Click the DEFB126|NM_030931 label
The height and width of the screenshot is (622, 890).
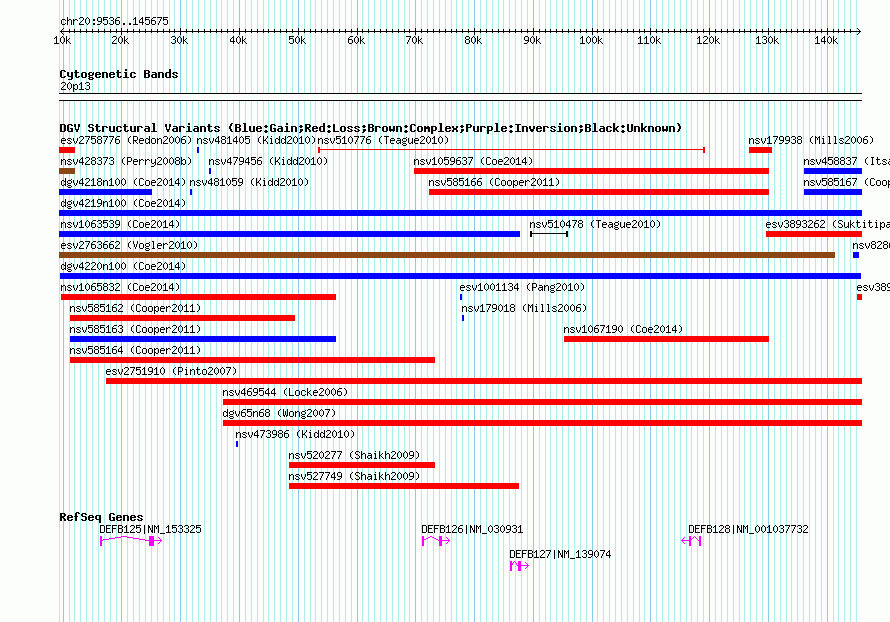pyautogui.click(x=472, y=529)
